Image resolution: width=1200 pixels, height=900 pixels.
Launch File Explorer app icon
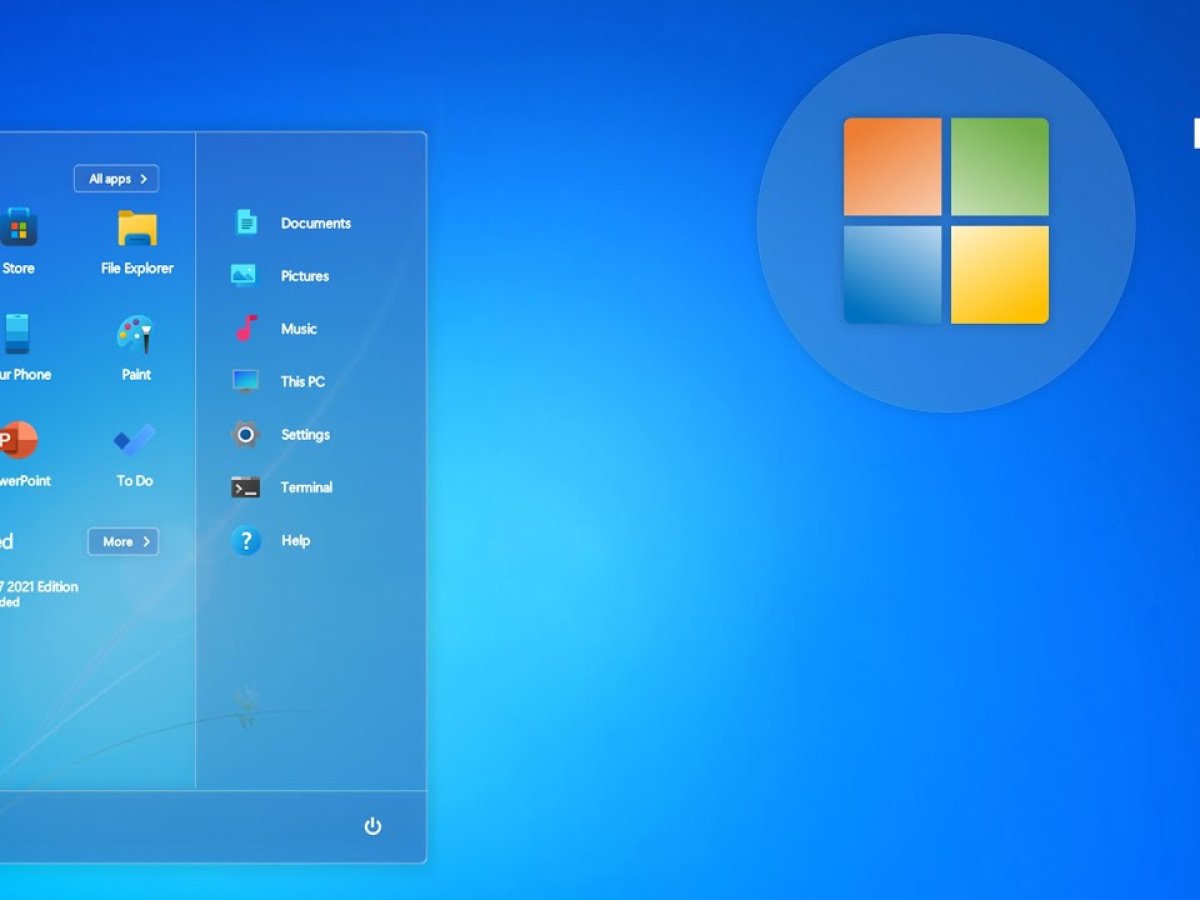[x=137, y=228]
